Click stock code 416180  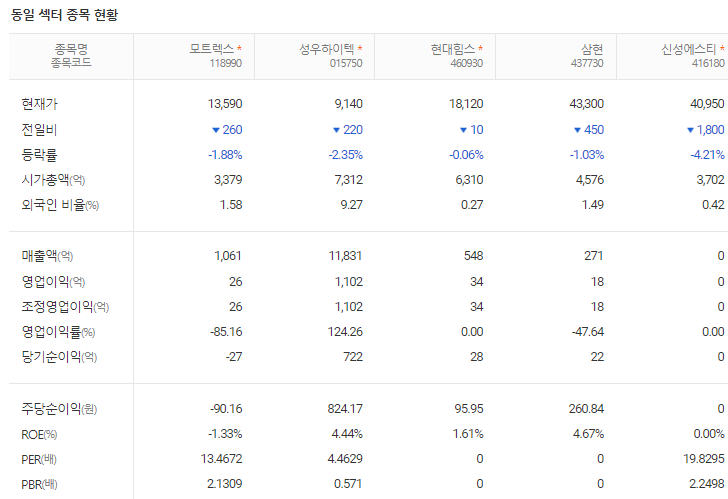click(708, 63)
